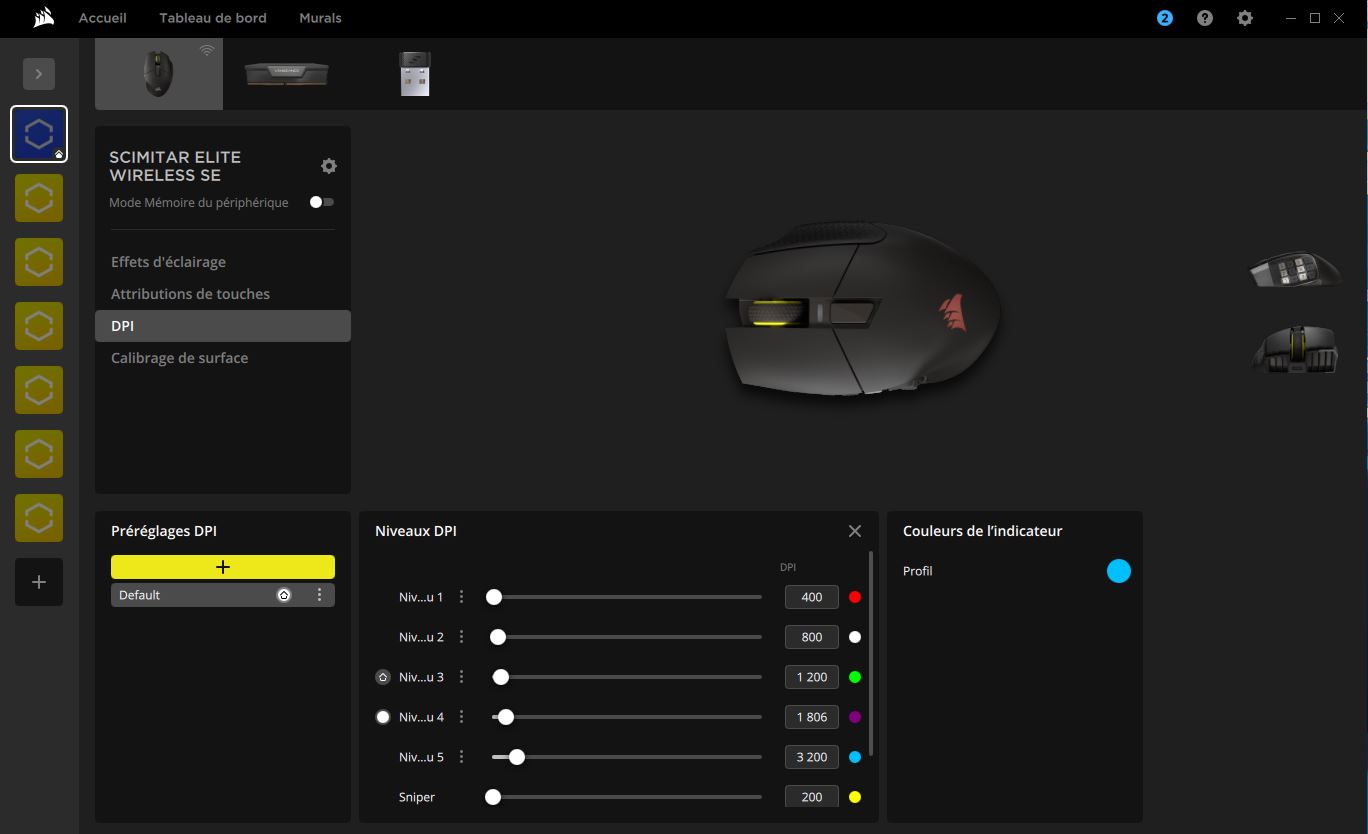Open the iCUE settings gear icon
The width and height of the screenshot is (1368, 834).
[x=1244, y=17]
